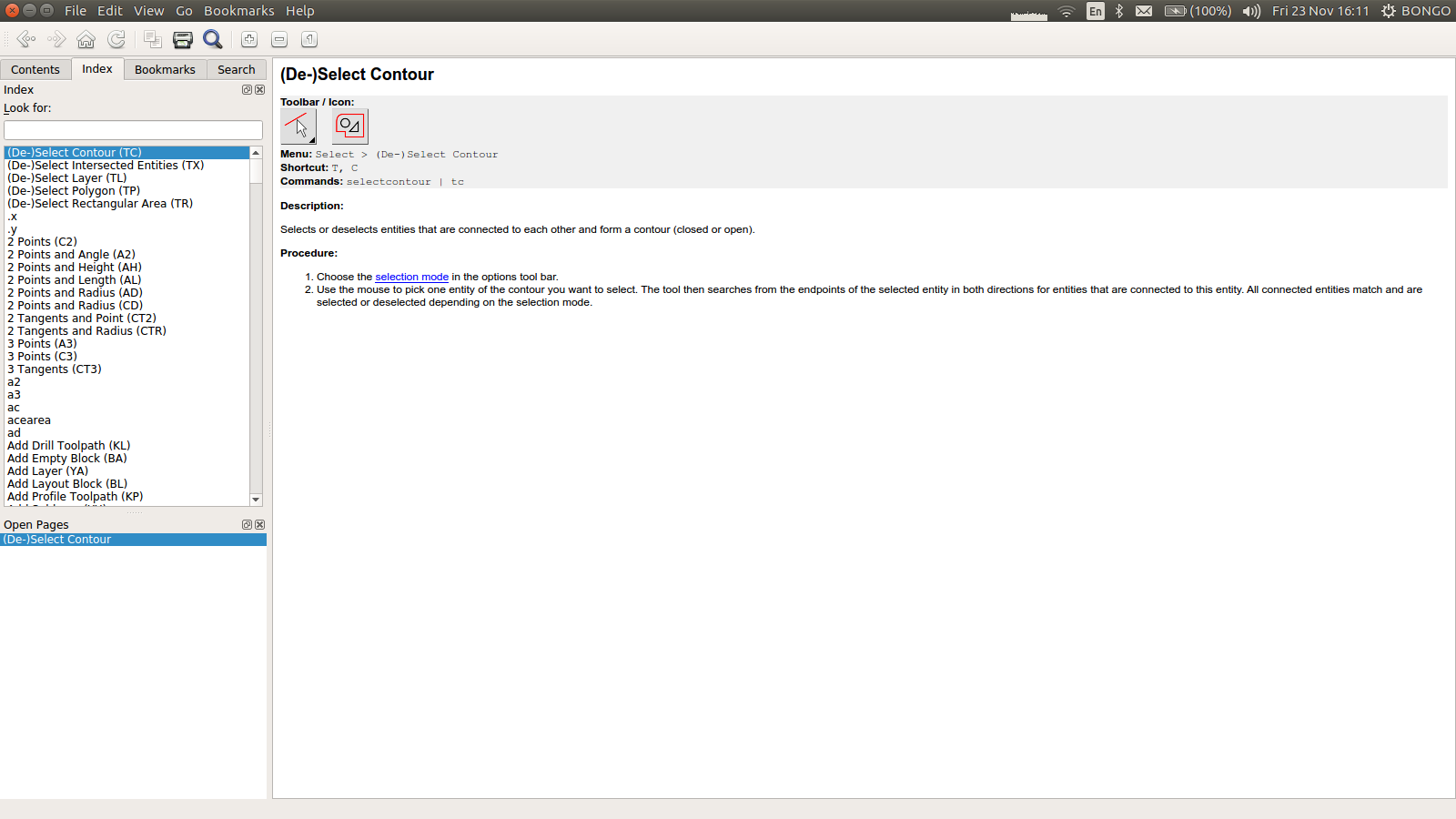Open the Edit menu
Viewport: 1456px width, 819px height.
click(x=110, y=11)
